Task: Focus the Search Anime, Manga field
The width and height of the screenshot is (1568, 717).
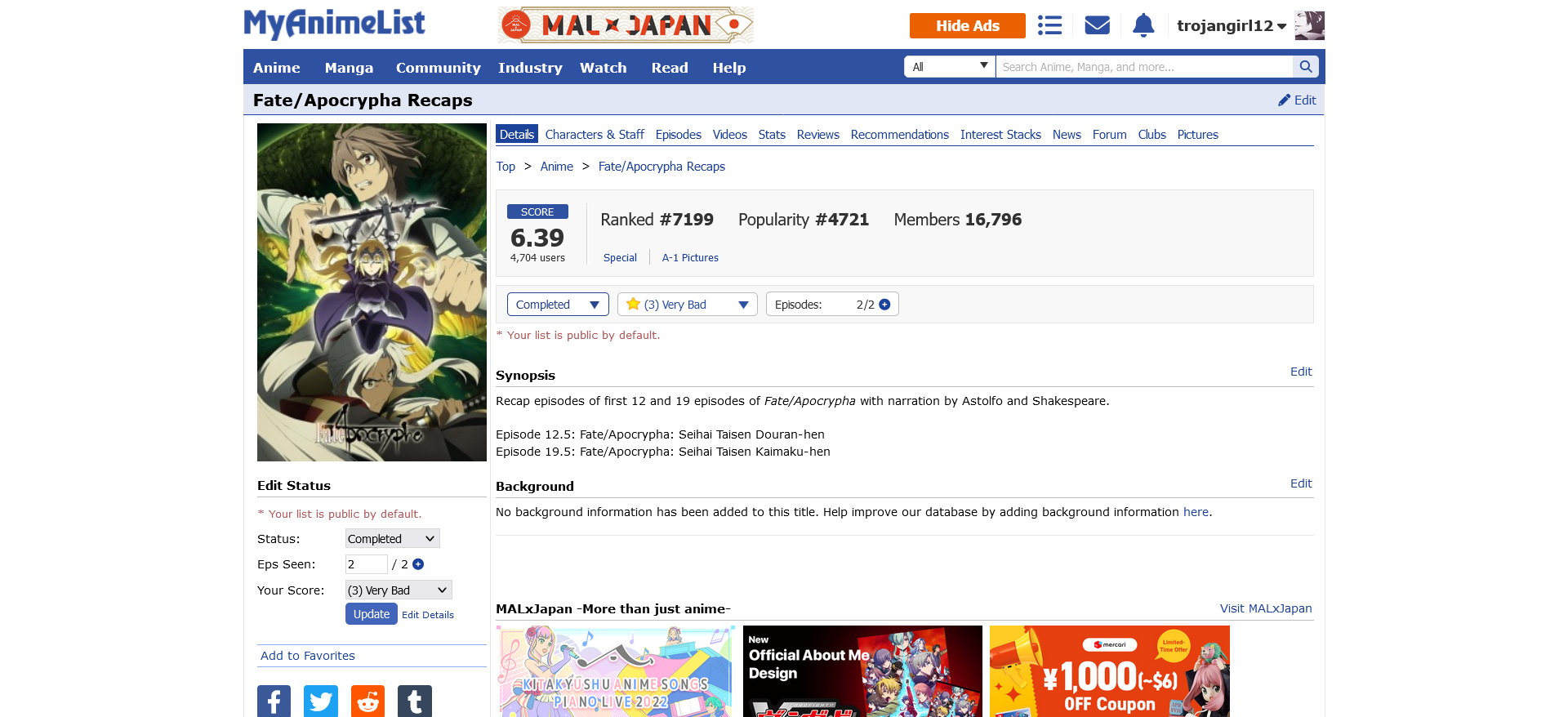Action: click(1144, 67)
